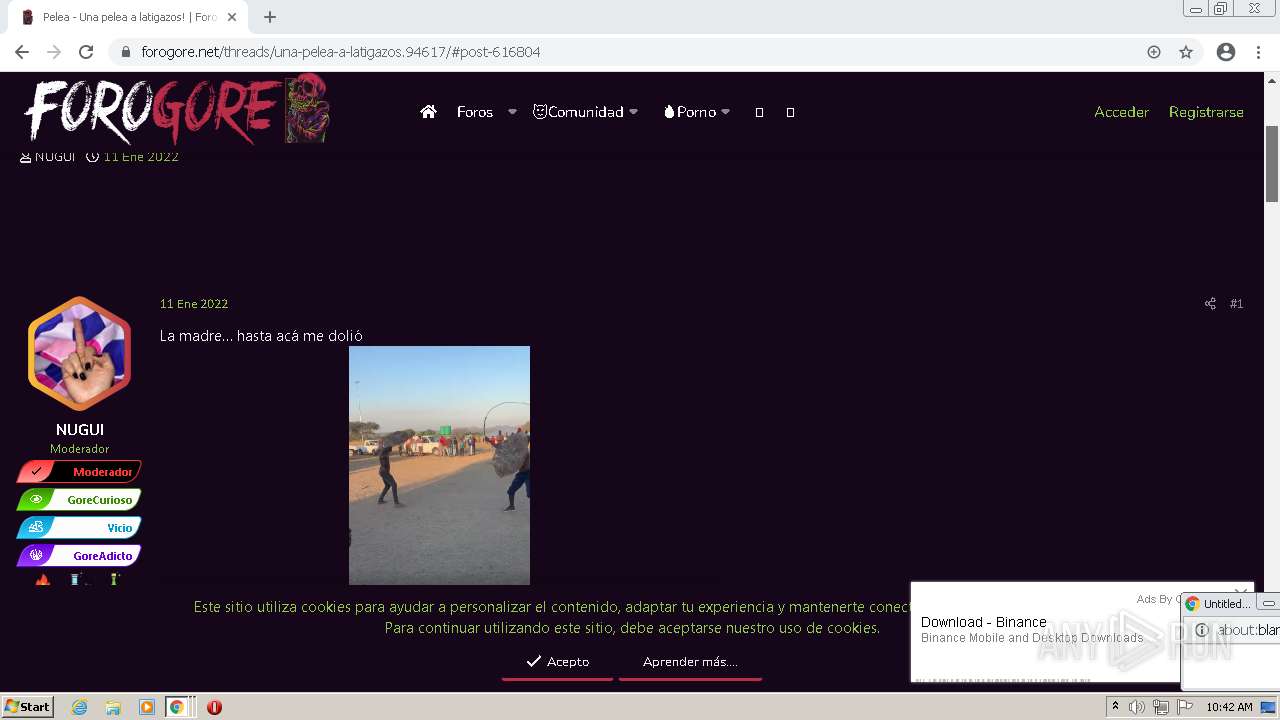Screen dimensions: 1280x720
Task: Share this post via share icon
Action: click(1210, 304)
